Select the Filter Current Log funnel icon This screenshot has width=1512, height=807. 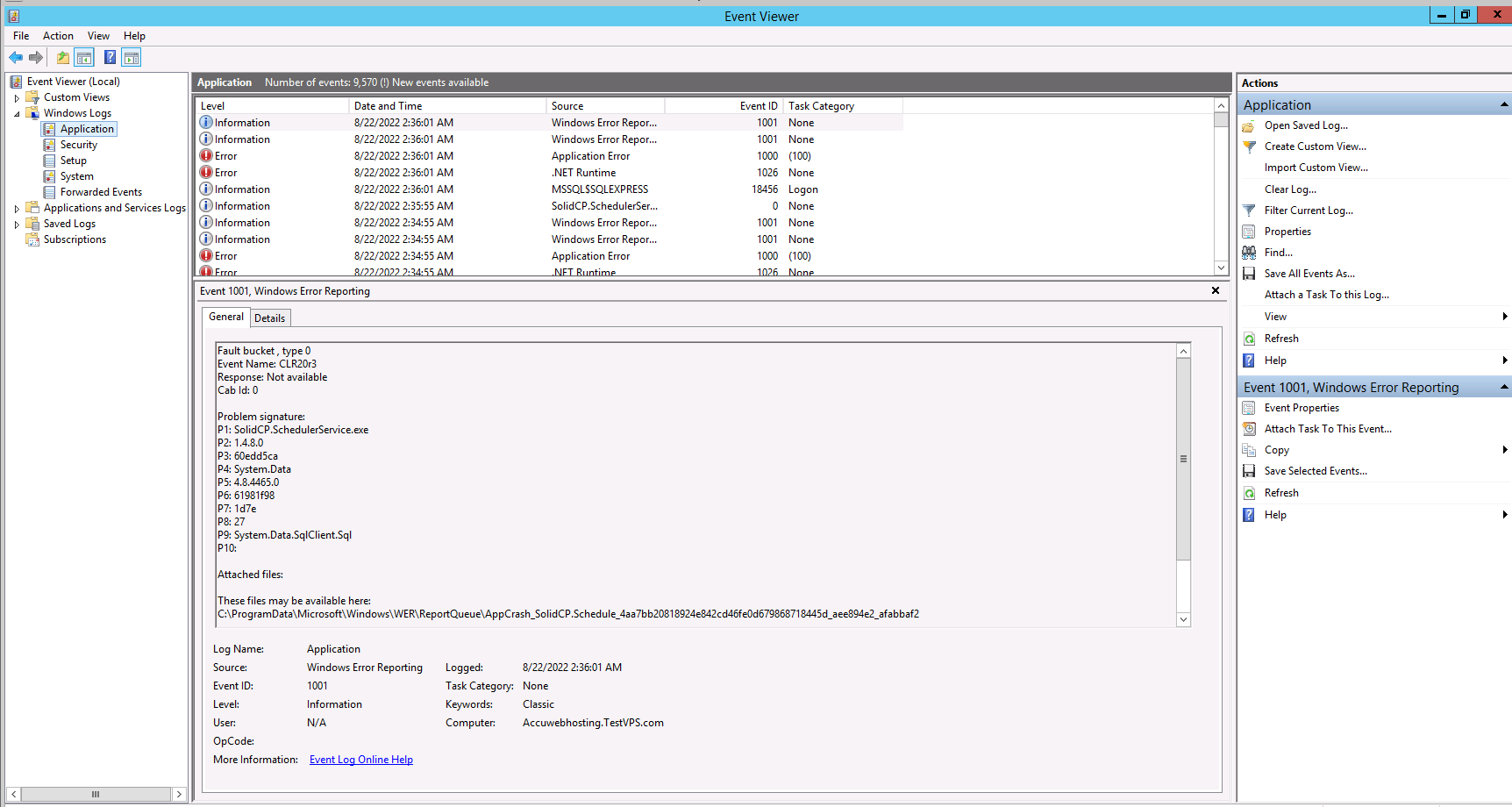(1249, 211)
